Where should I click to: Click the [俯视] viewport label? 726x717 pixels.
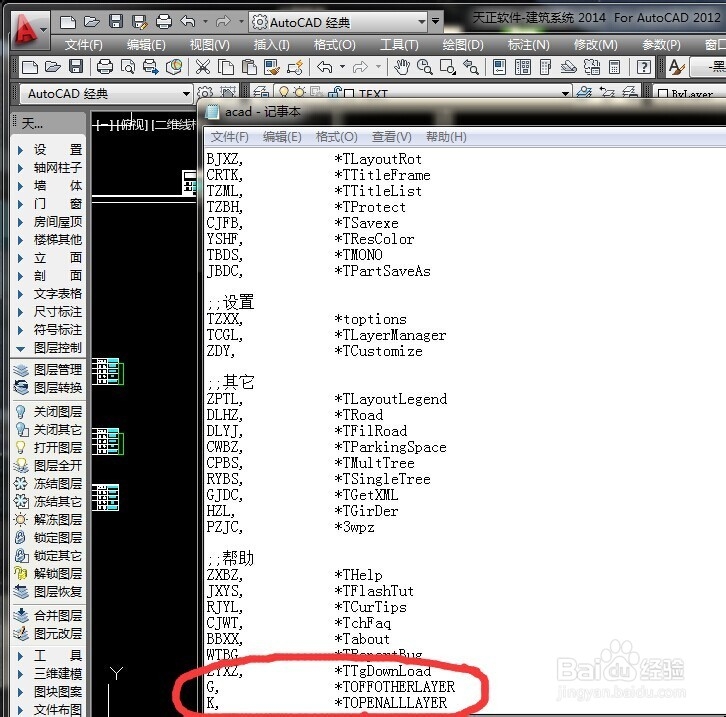[132, 125]
